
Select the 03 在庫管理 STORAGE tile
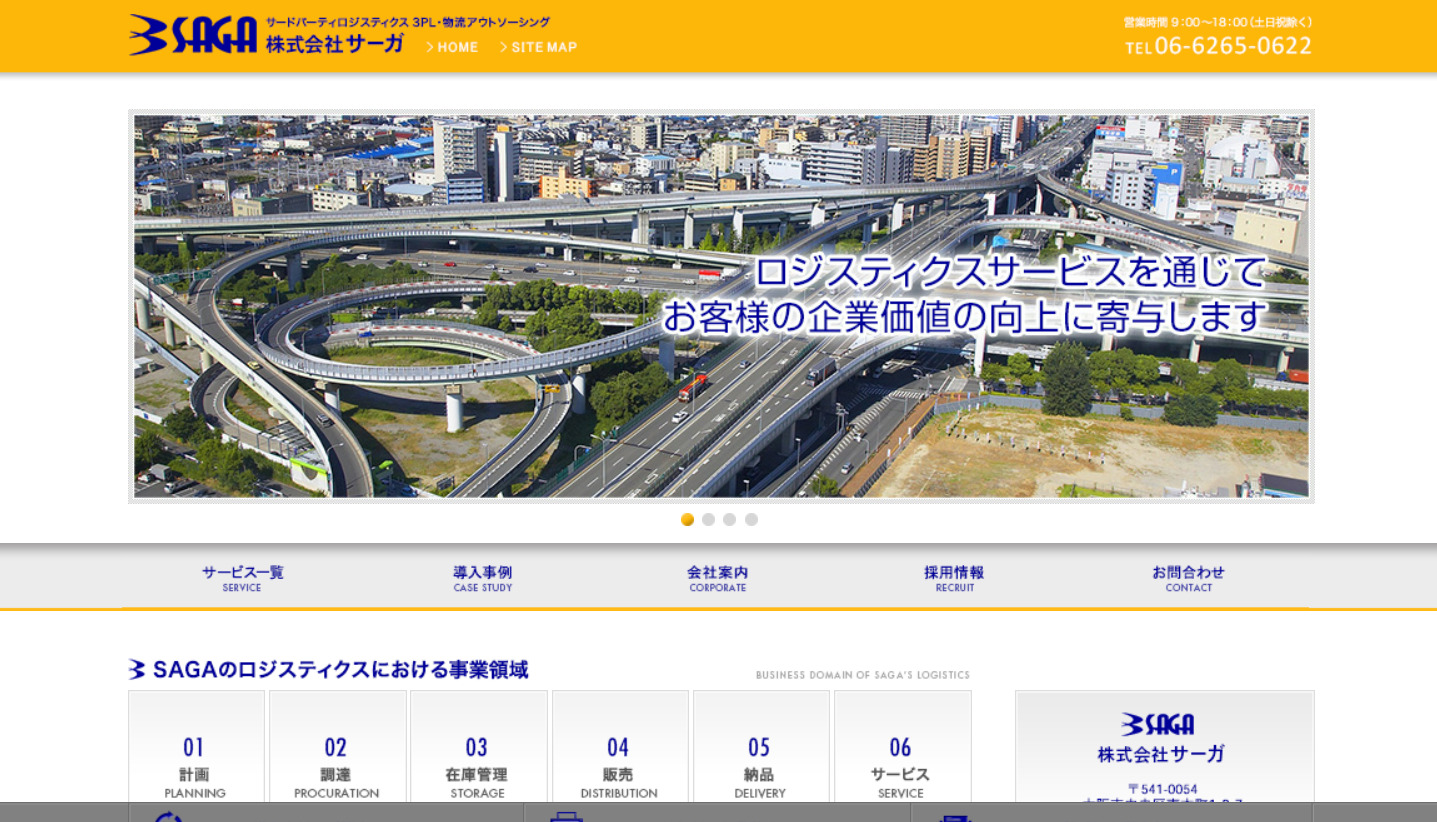[x=478, y=746]
